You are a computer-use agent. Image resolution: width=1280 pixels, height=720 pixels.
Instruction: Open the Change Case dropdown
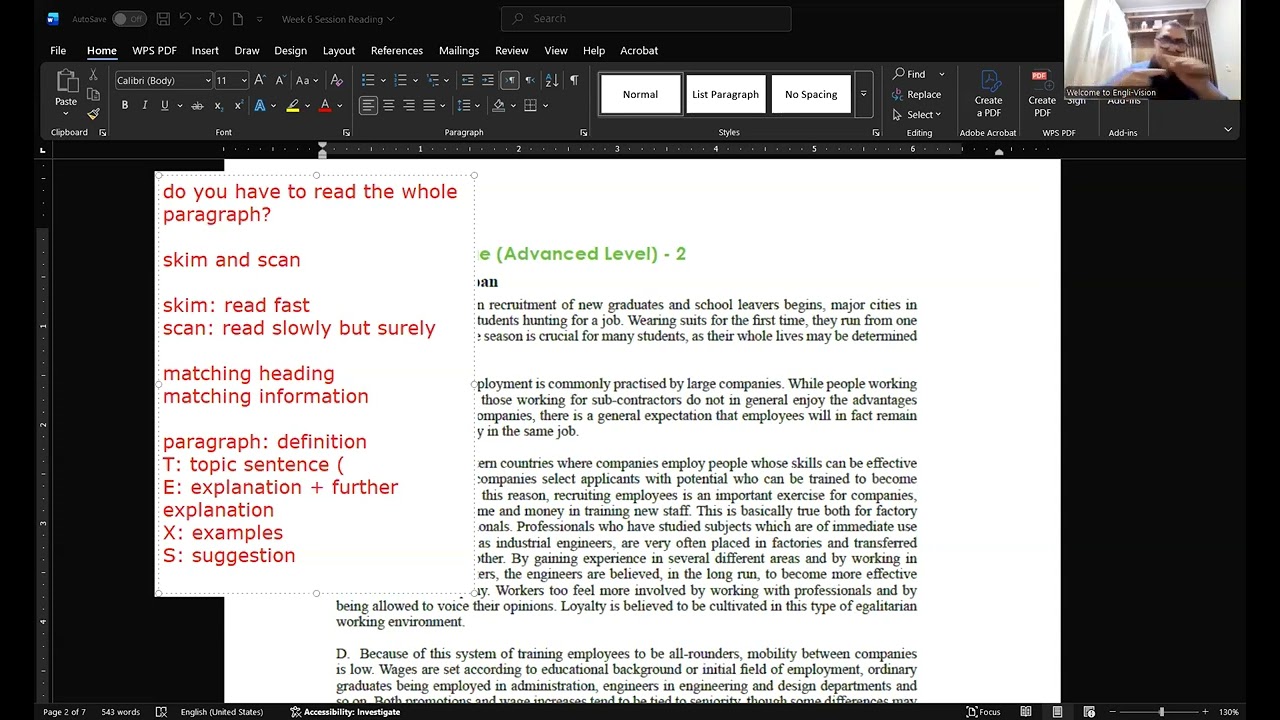307,80
